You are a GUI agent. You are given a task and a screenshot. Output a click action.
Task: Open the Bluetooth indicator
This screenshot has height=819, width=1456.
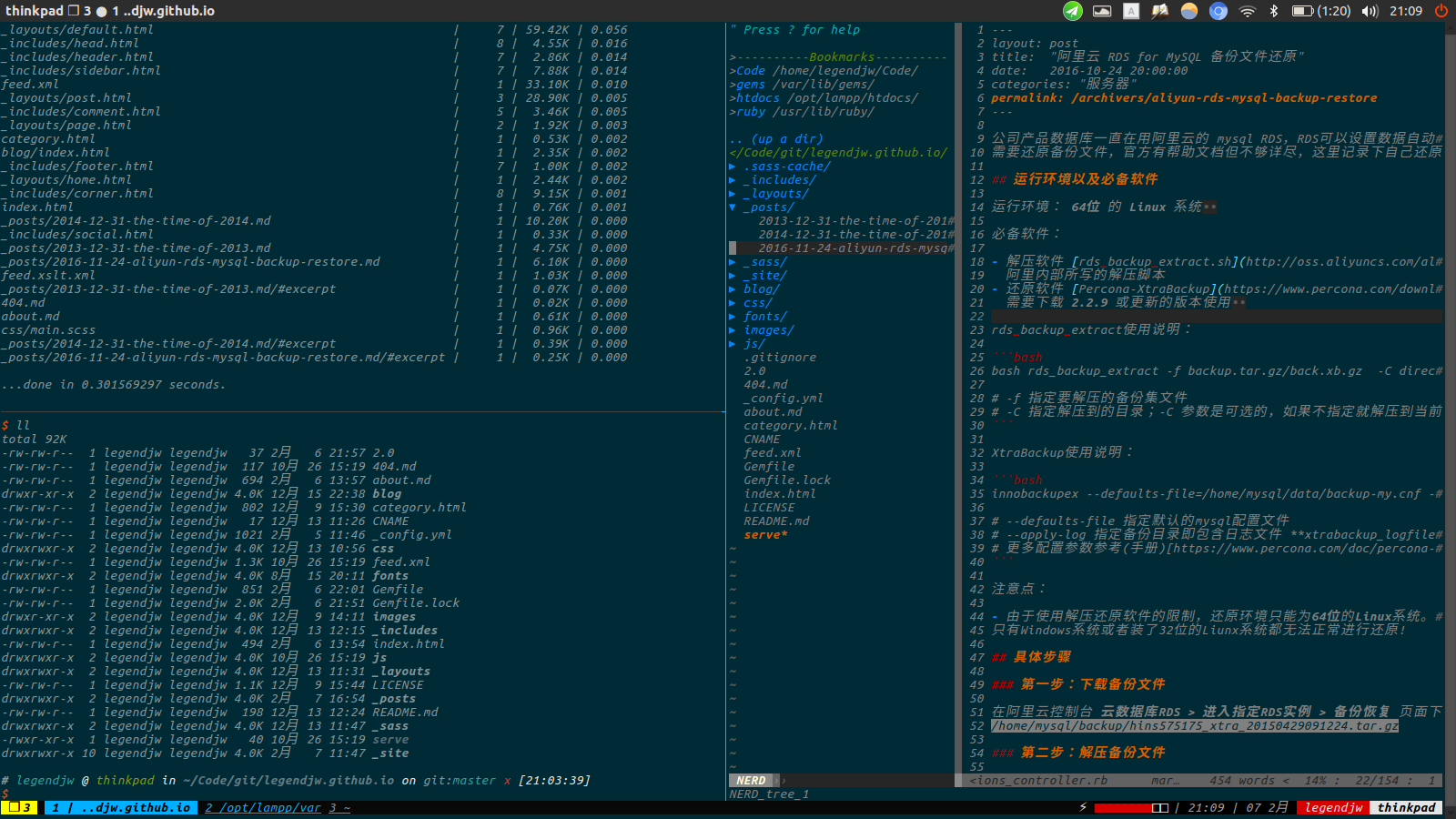point(1274,11)
